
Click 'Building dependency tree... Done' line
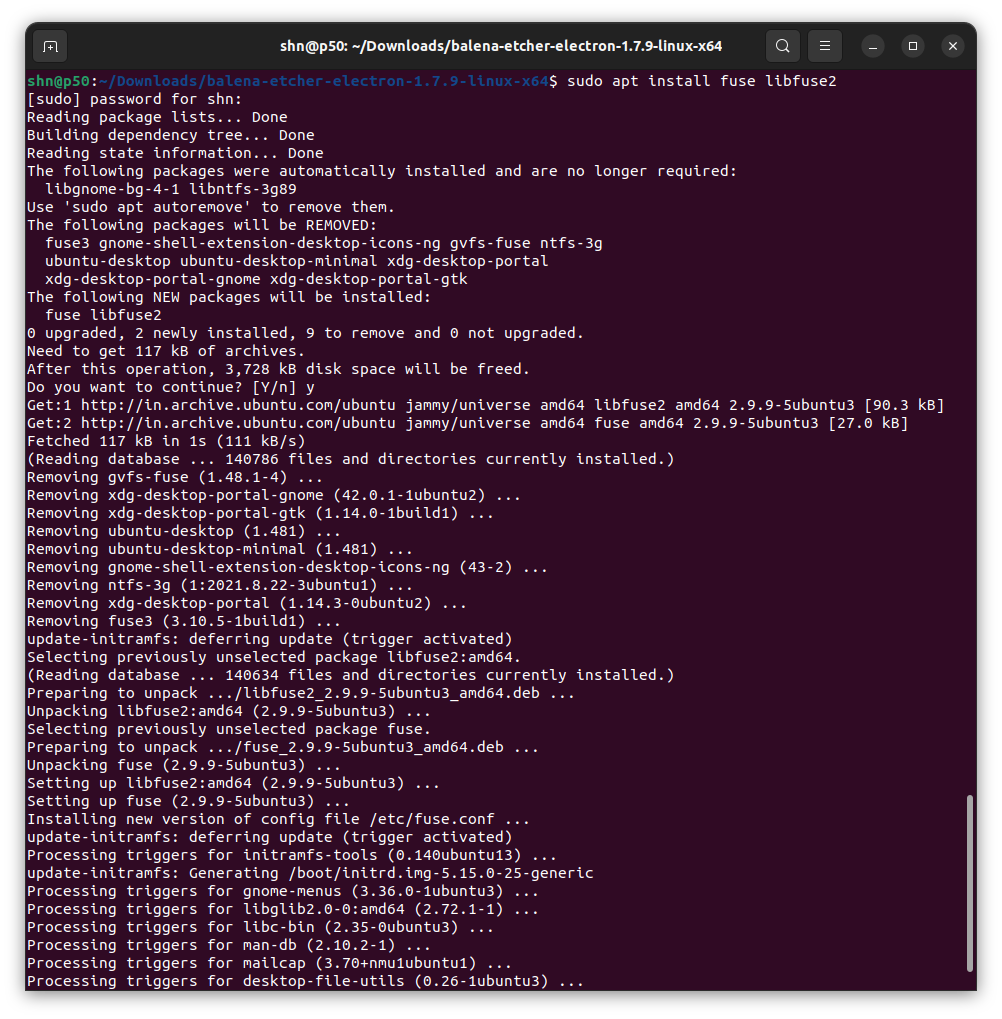170,135
